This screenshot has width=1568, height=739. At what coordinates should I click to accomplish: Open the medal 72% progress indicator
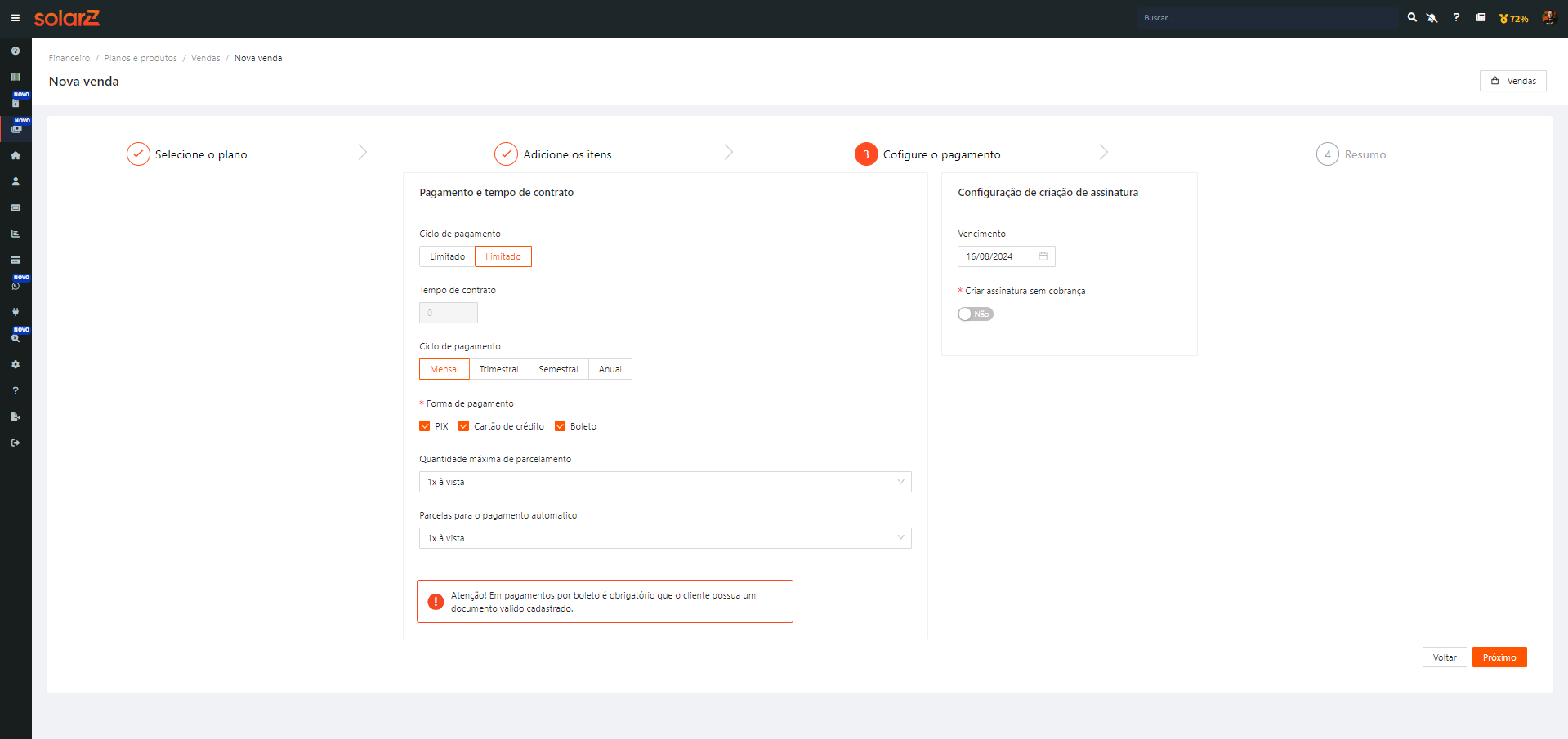(x=1513, y=18)
